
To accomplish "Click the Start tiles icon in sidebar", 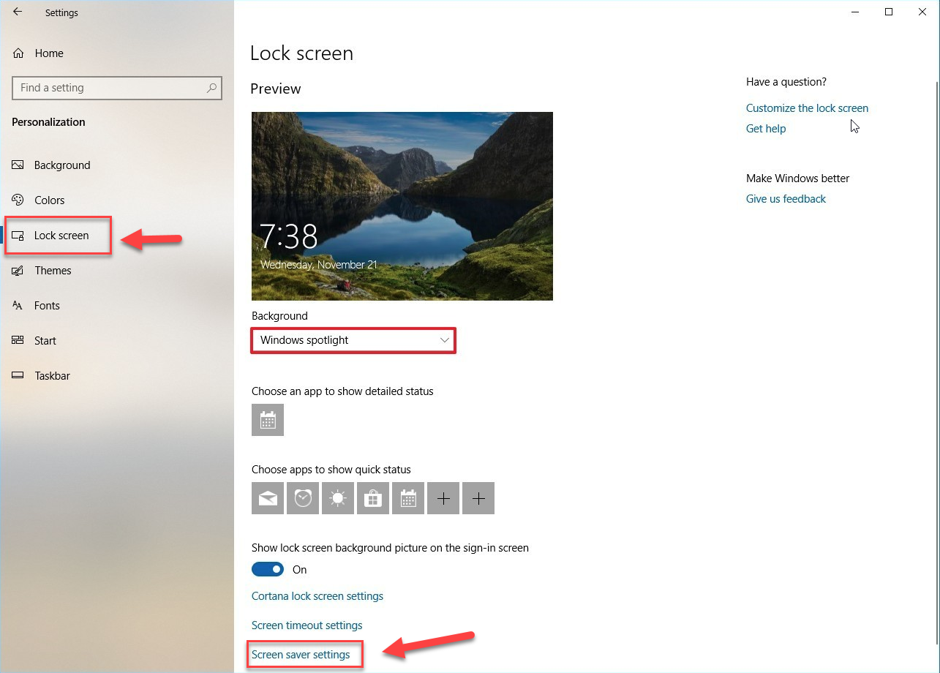I will 18,340.
